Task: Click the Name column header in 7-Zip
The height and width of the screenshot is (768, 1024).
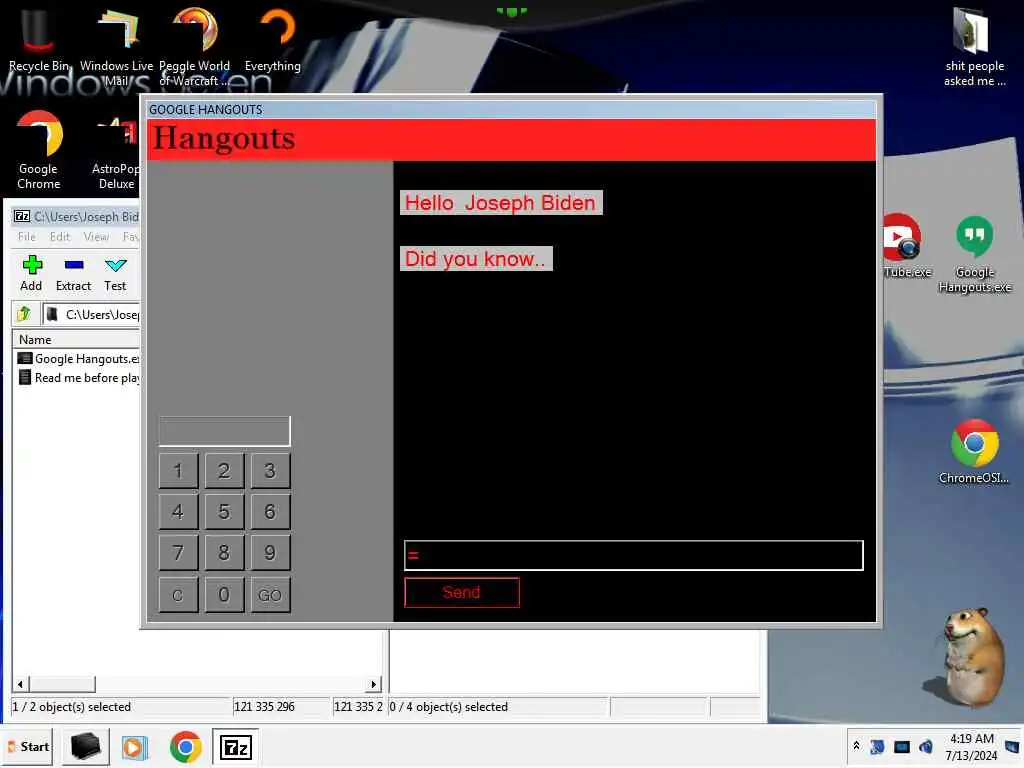Action: pyautogui.click(x=76, y=340)
